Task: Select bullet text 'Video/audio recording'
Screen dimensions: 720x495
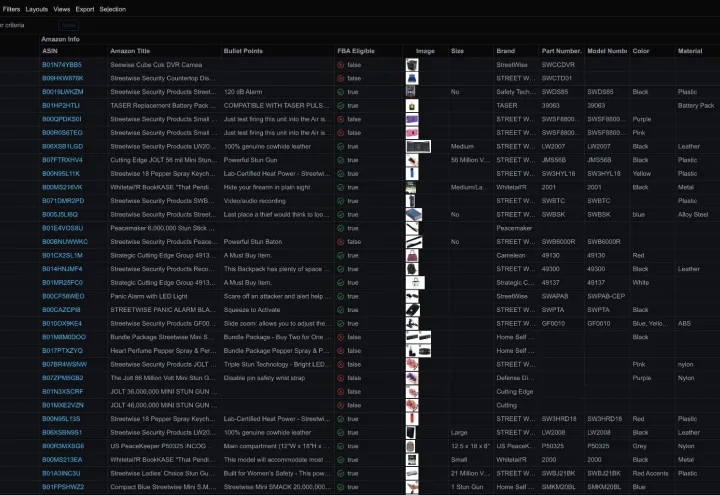Action: click(x=254, y=201)
